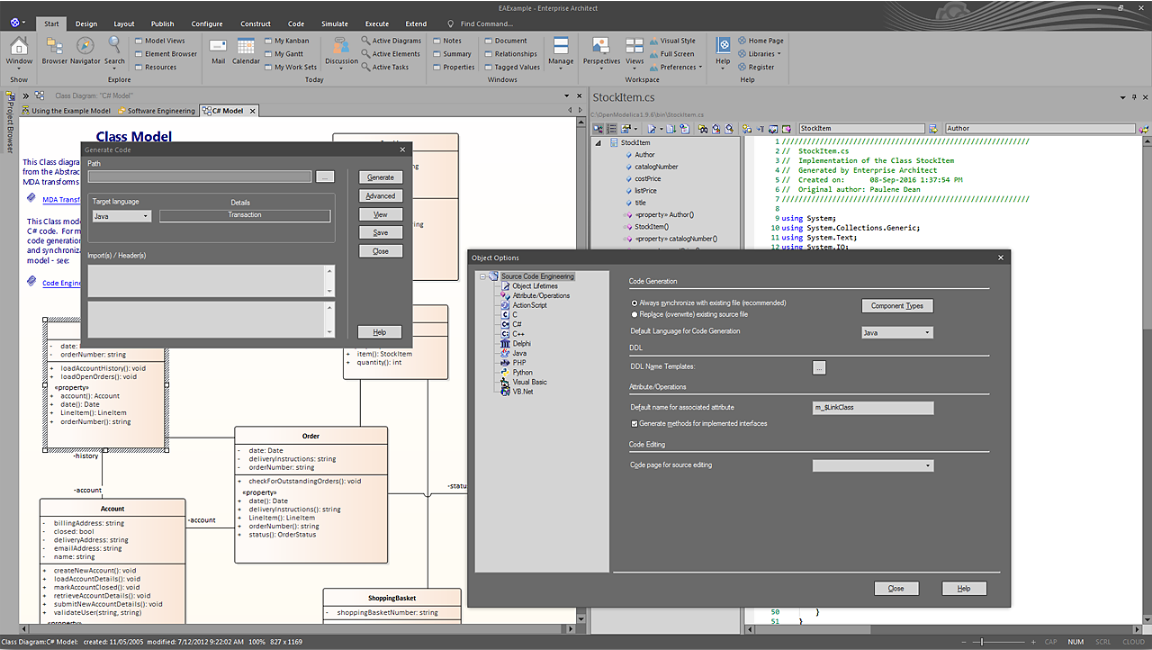Adjust the zoom slider in status bar
Image resolution: width=1152 pixels, height=650 pixels.
[983, 642]
